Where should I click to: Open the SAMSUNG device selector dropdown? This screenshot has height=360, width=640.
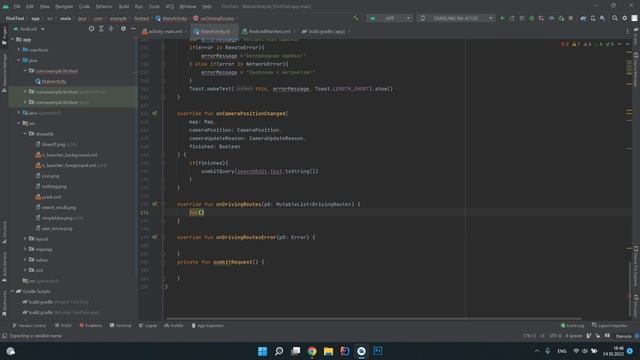pos(456,18)
